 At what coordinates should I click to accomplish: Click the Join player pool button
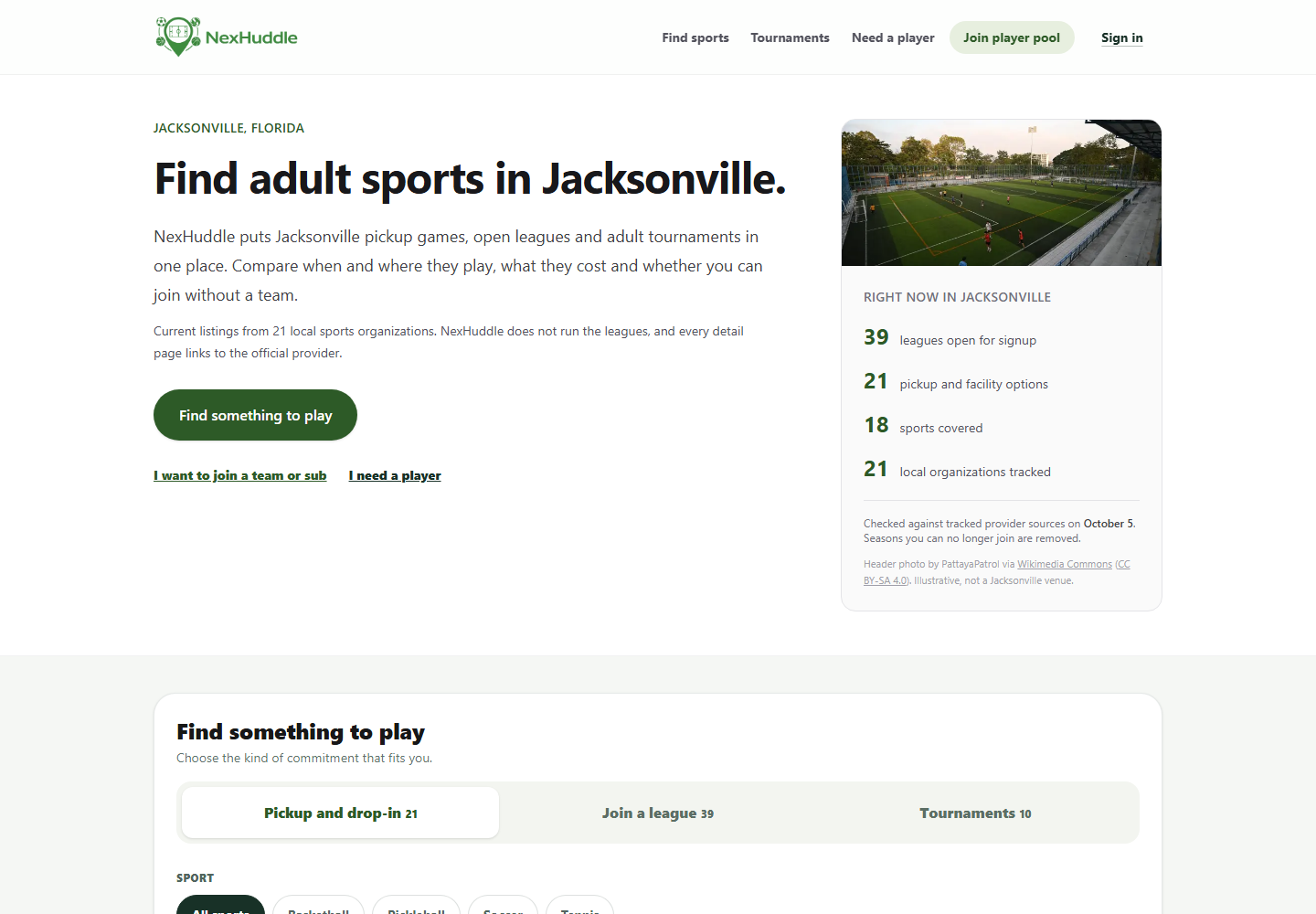(x=1012, y=37)
